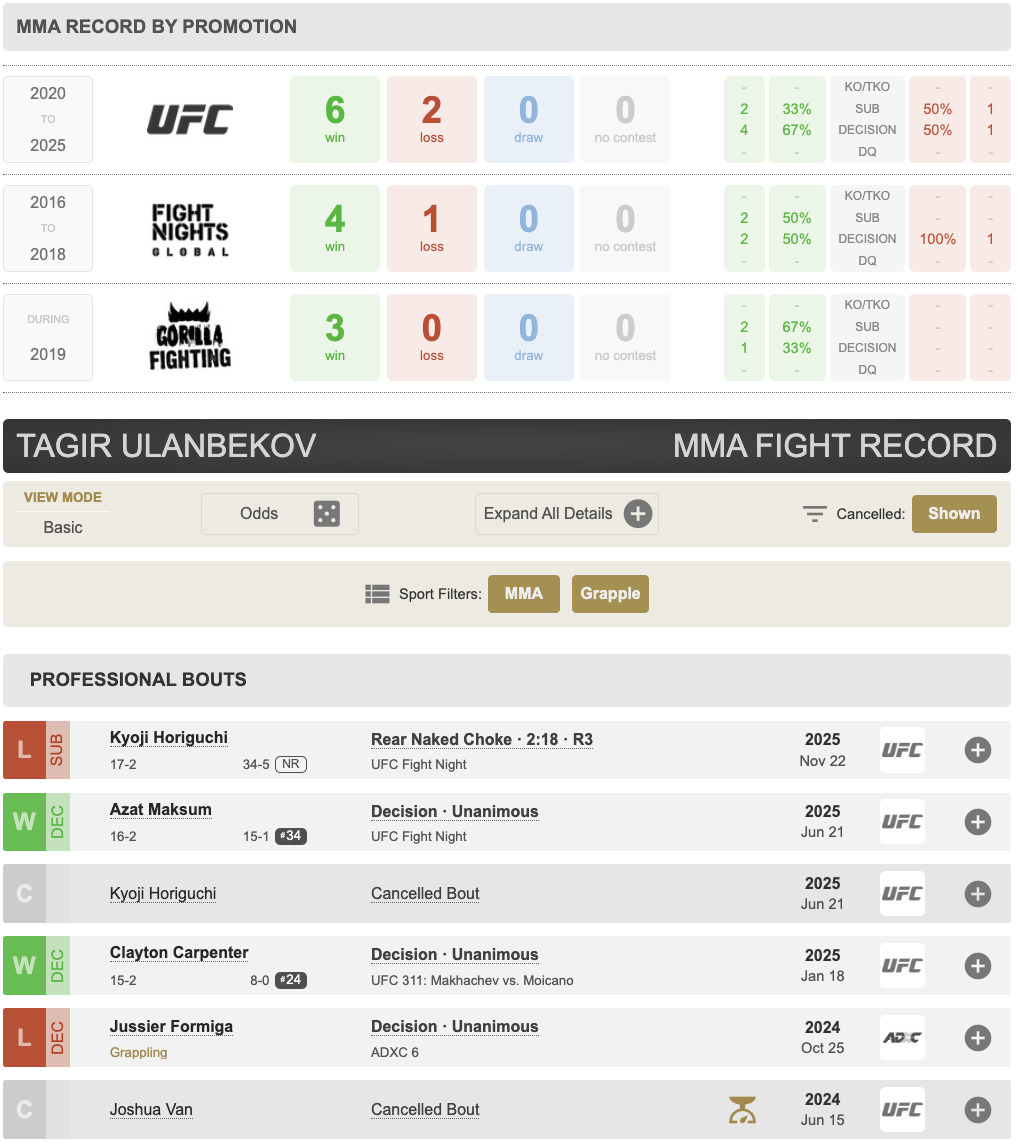Toggle the Cancelled Shown button
Screen dimensions: 1018x1144
pos(953,514)
